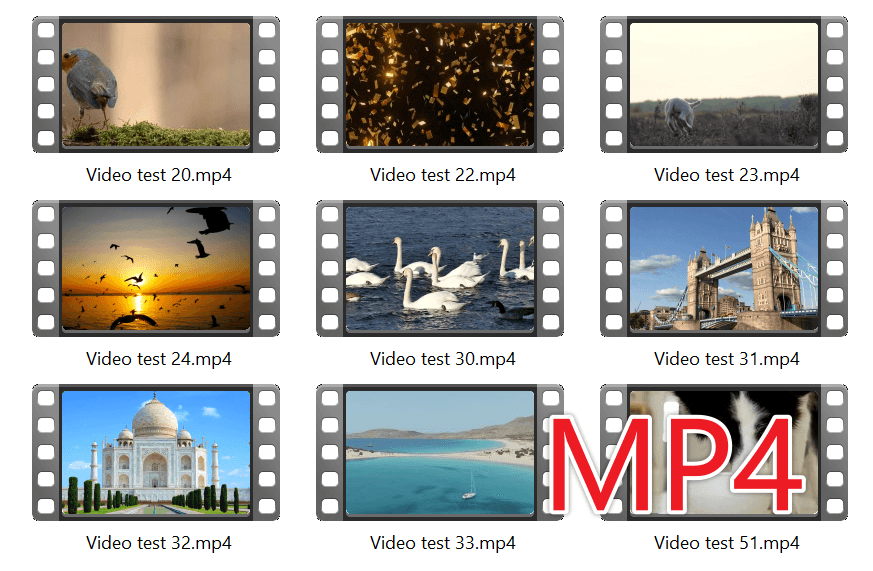Click the file name Video test 33.mp4

(x=443, y=543)
